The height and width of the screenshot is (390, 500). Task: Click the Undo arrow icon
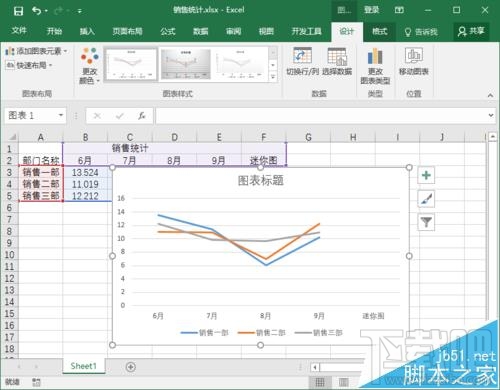point(36,11)
